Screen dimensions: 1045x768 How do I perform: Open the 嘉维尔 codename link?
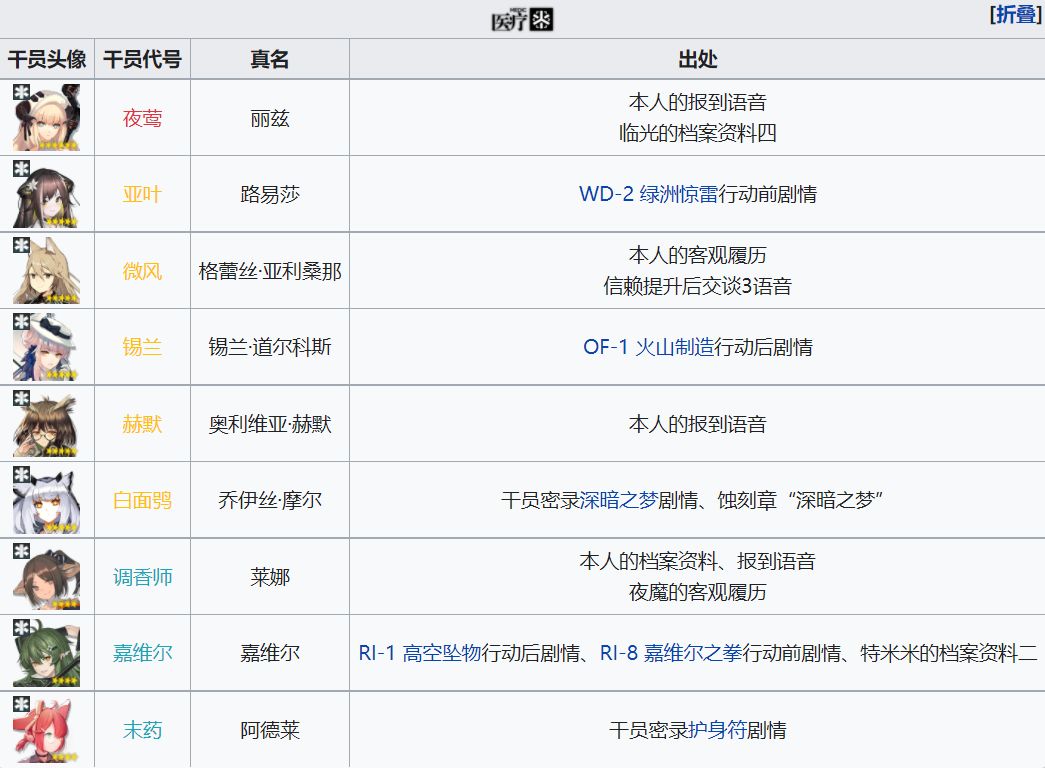(143, 653)
